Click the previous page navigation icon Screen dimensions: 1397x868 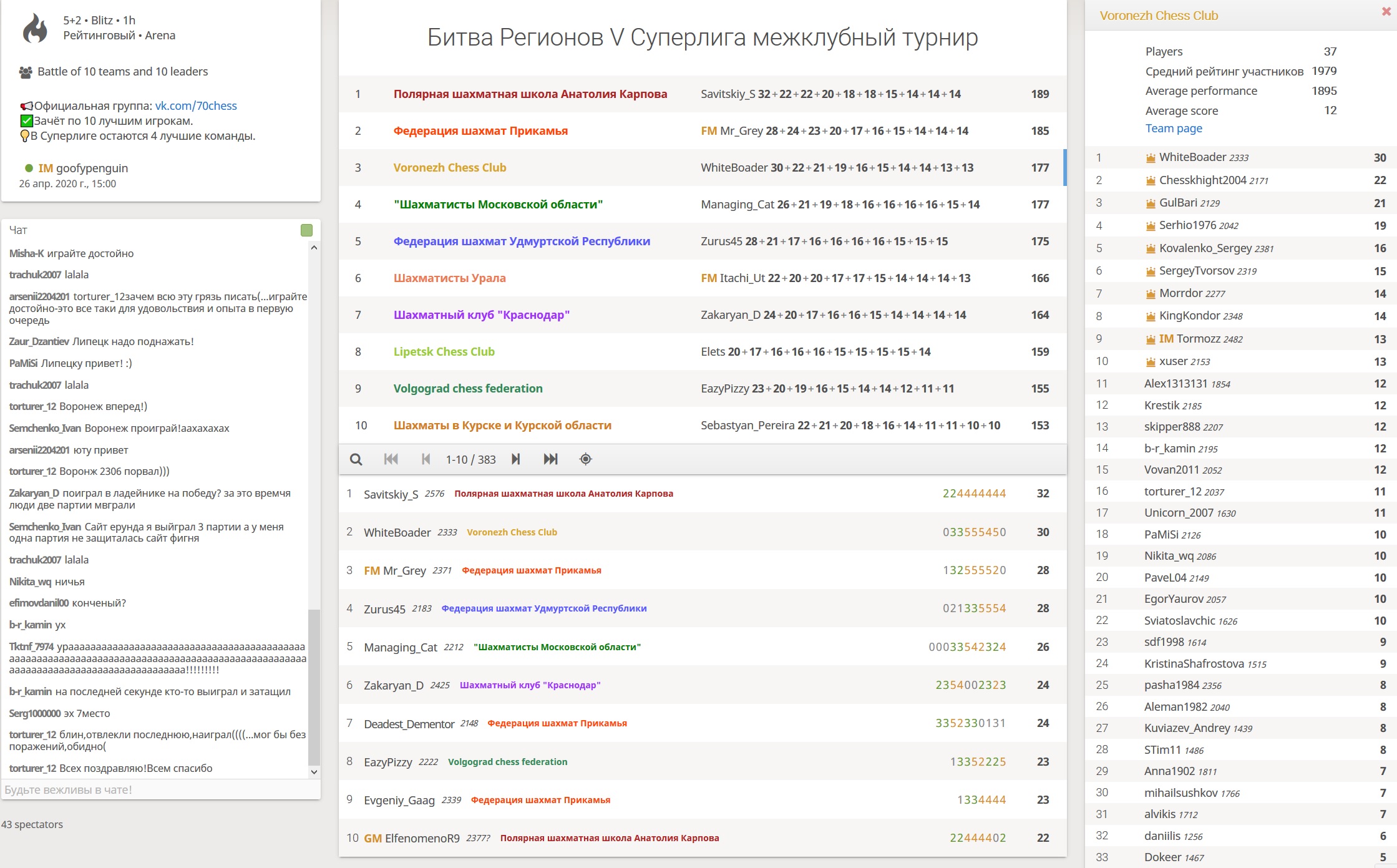pos(425,459)
